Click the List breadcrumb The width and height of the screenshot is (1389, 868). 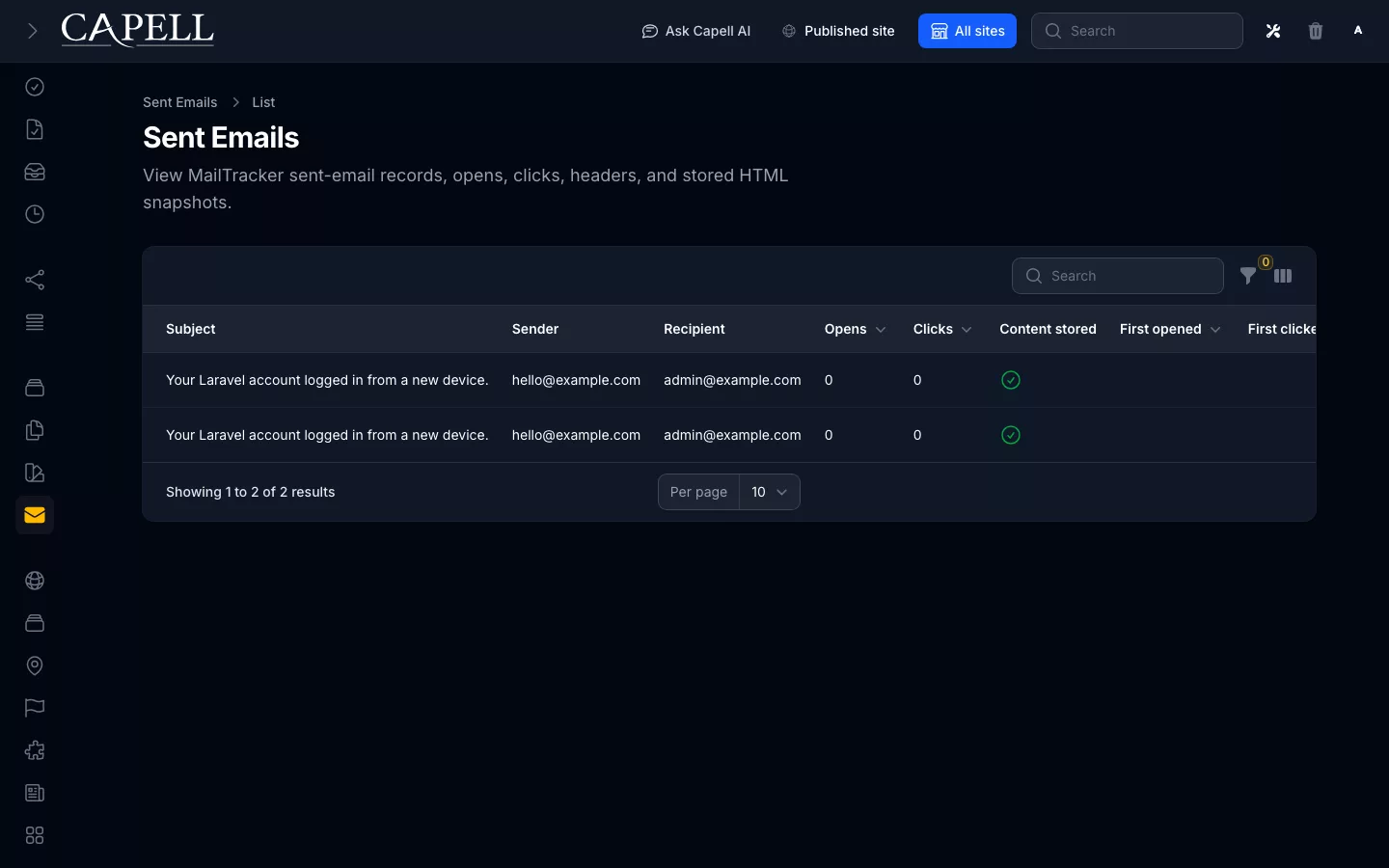tap(263, 102)
